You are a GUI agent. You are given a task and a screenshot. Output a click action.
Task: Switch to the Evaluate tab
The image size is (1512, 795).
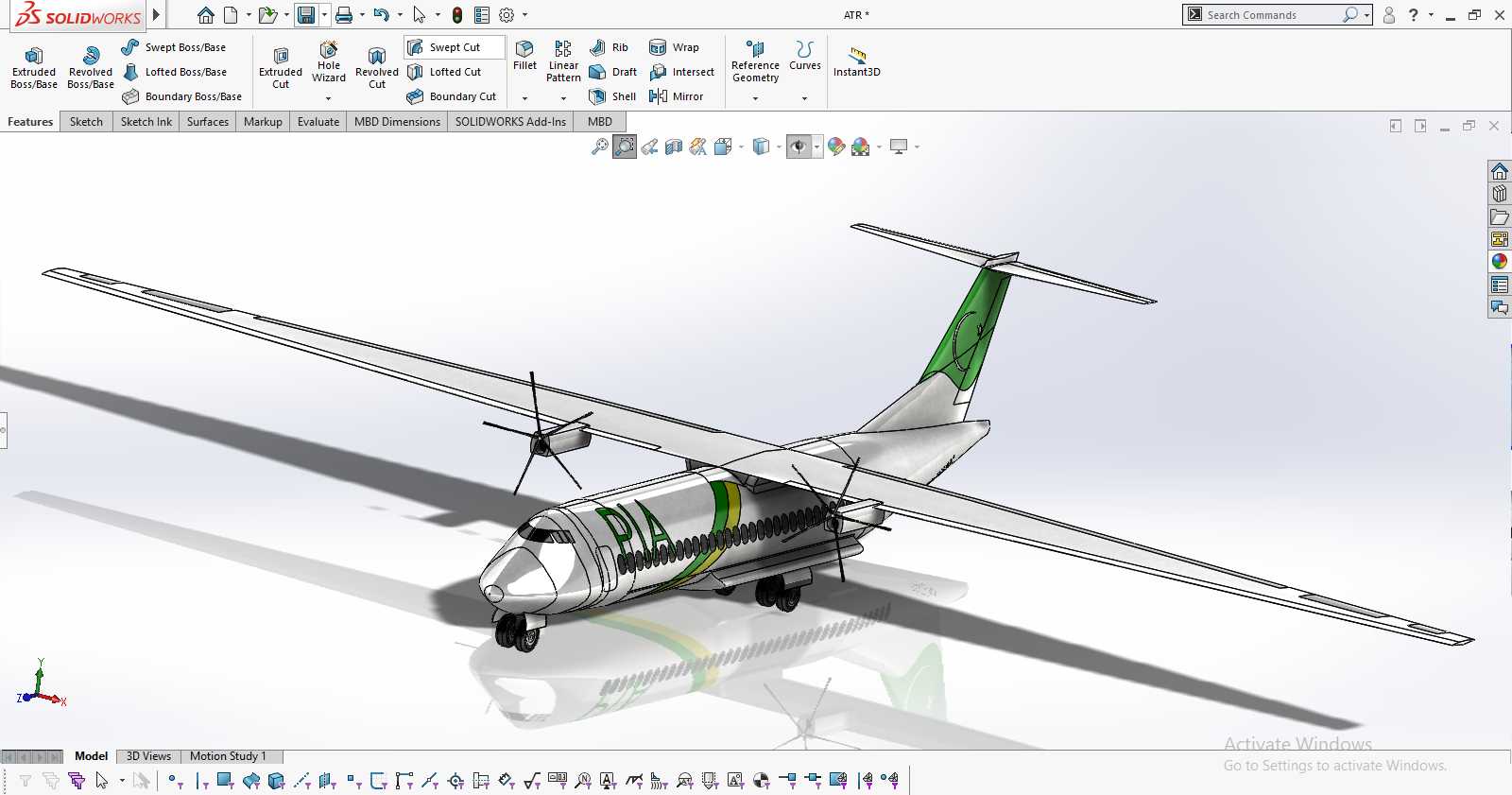[318, 122]
